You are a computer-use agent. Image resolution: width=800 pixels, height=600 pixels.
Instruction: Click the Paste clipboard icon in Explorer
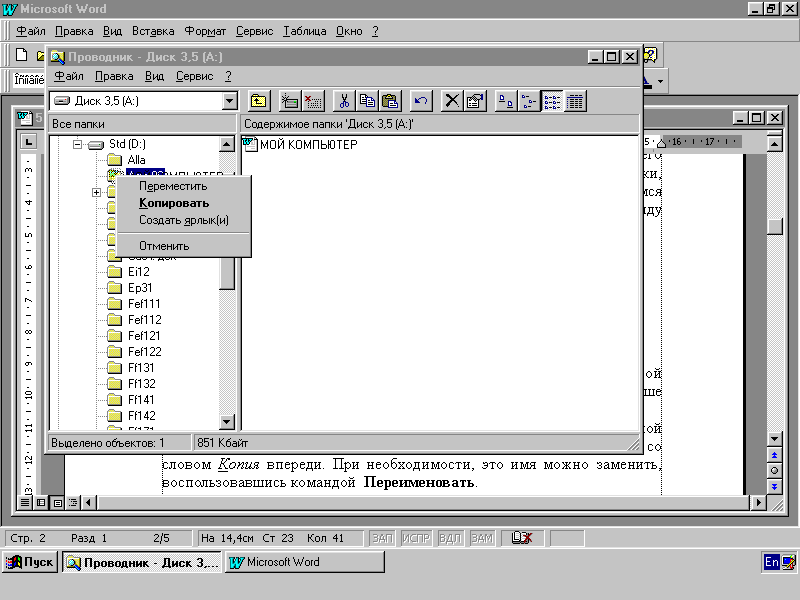pyautogui.click(x=390, y=101)
